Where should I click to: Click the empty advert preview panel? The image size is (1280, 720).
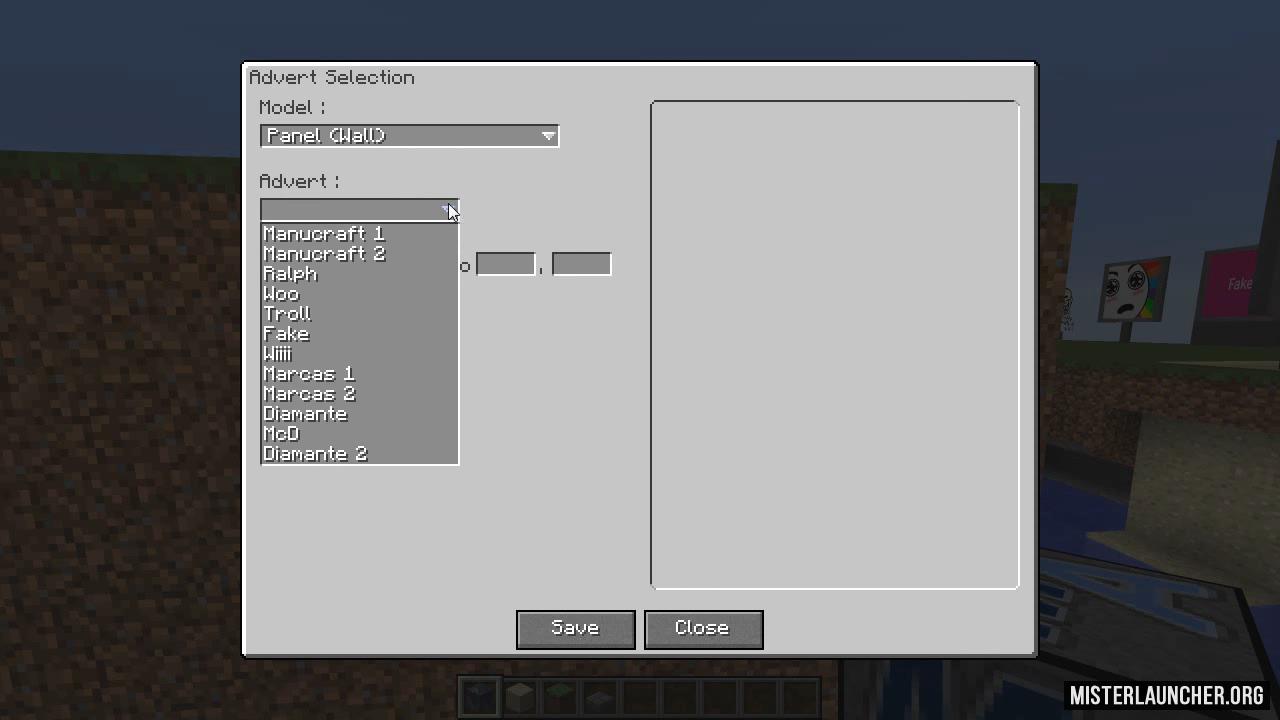pos(835,344)
